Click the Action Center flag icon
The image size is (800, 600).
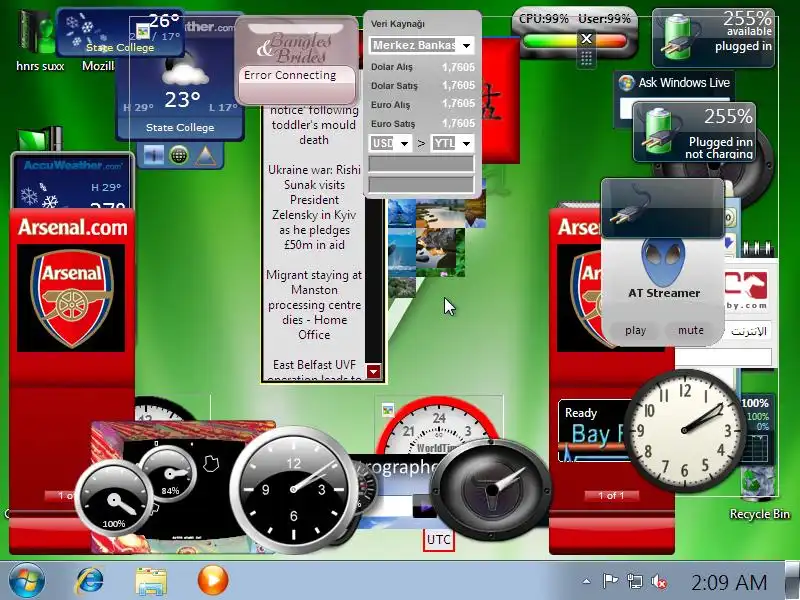(610, 581)
